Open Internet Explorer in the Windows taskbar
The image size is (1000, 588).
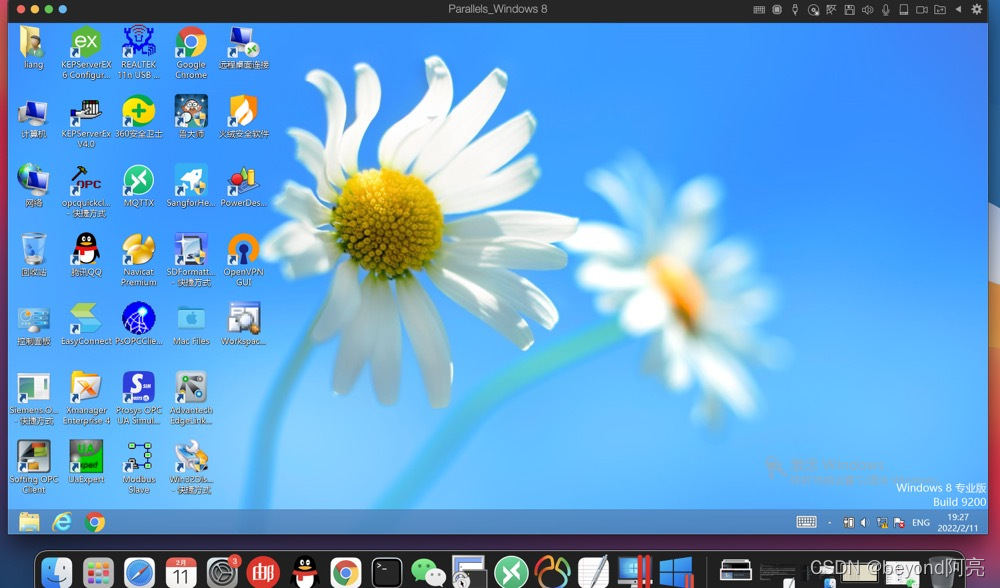pos(62,522)
